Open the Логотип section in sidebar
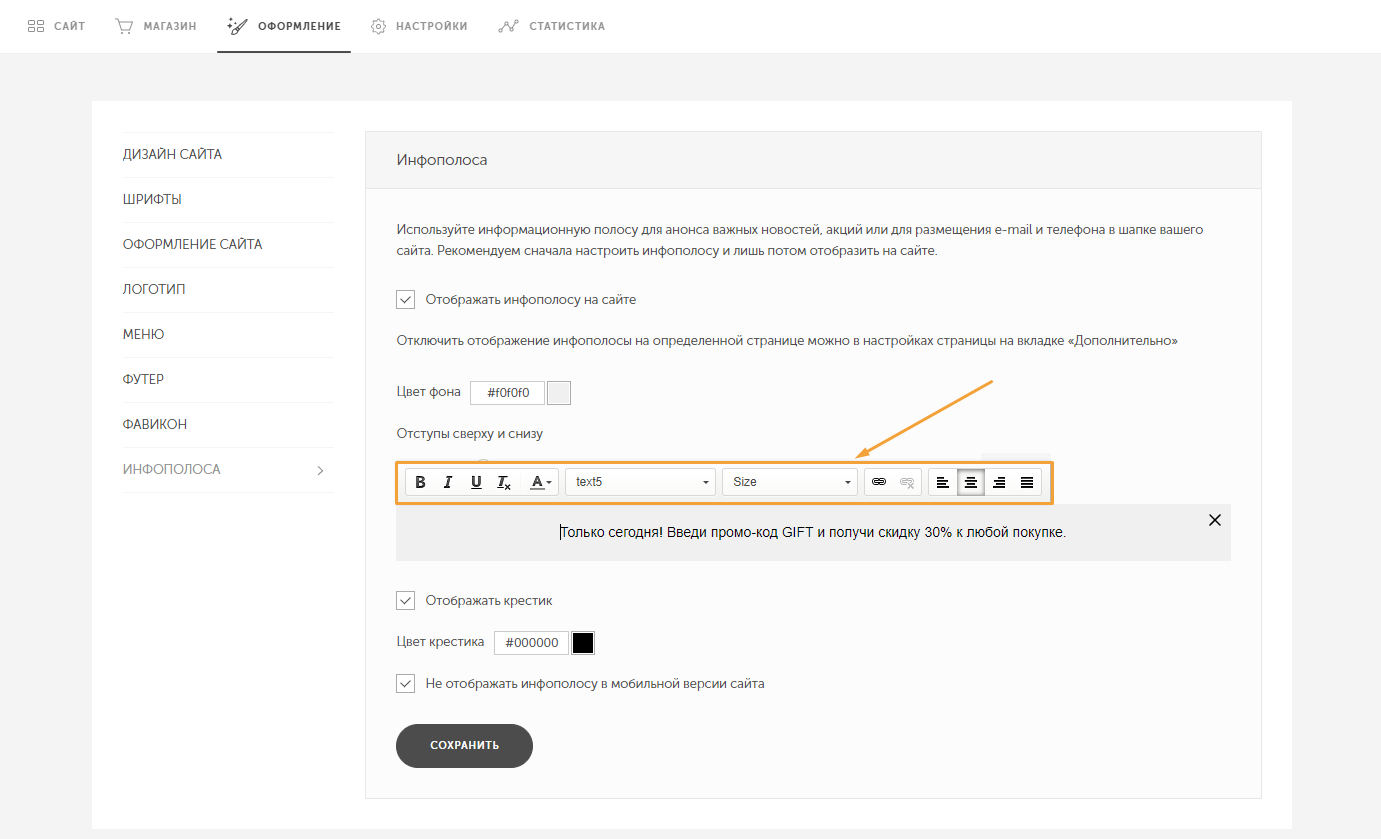This screenshot has height=839, width=1381. [x=154, y=289]
